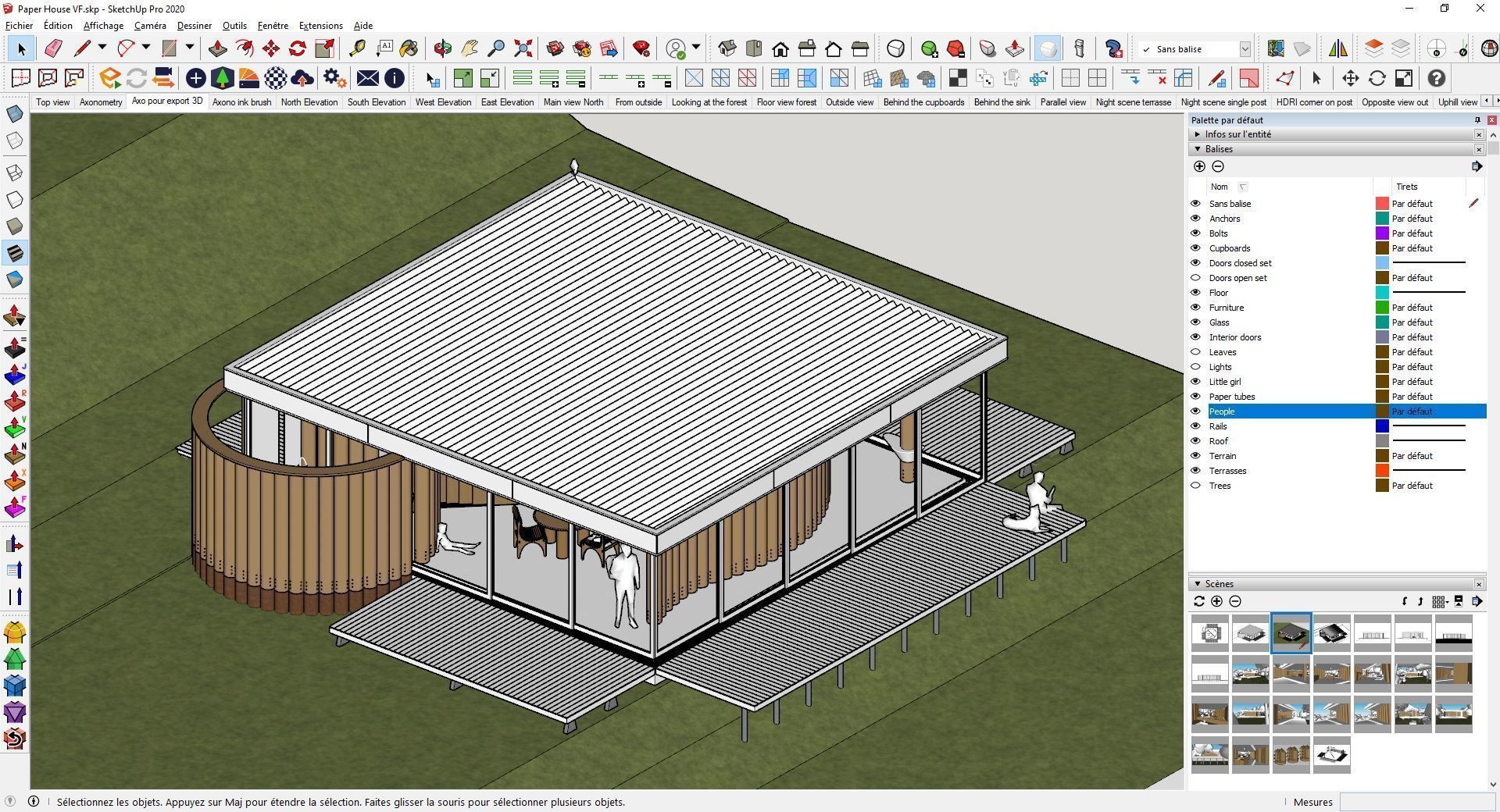The image size is (1500, 812).
Task: Select the Tape Measure tool
Action: click(x=357, y=48)
